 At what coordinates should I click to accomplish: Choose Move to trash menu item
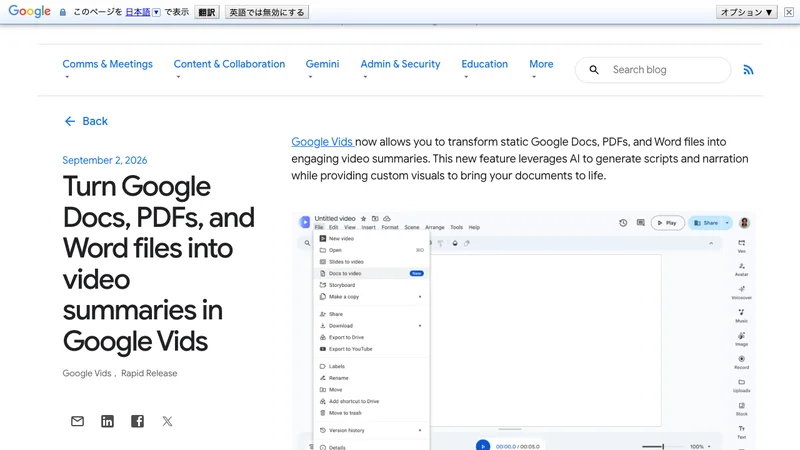(371, 413)
